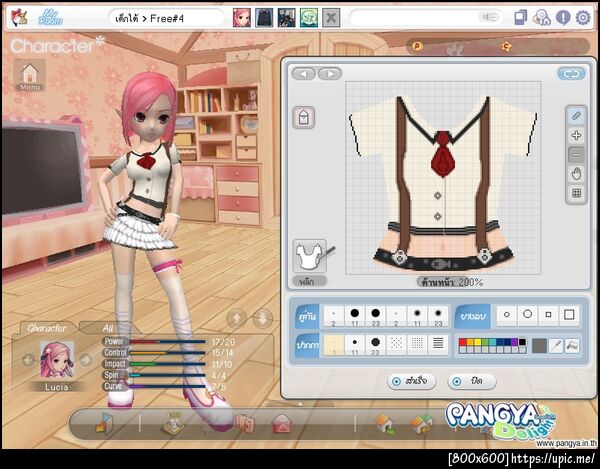
Task: Click the Lucia character portrait
Action: coord(57,360)
